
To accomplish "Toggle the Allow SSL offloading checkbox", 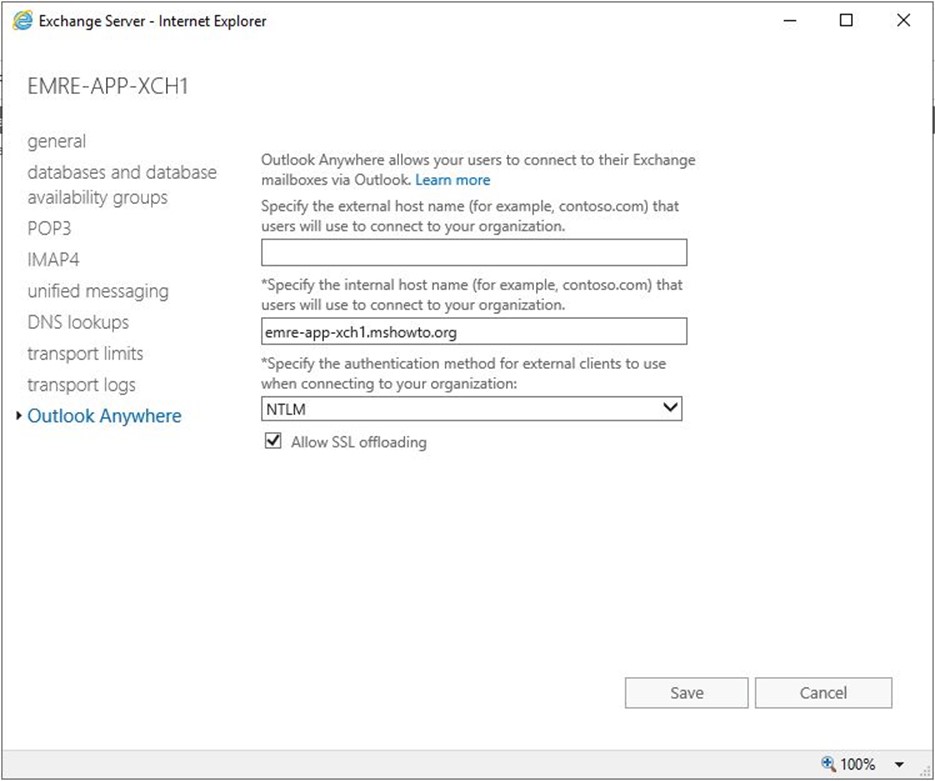I will [x=273, y=441].
